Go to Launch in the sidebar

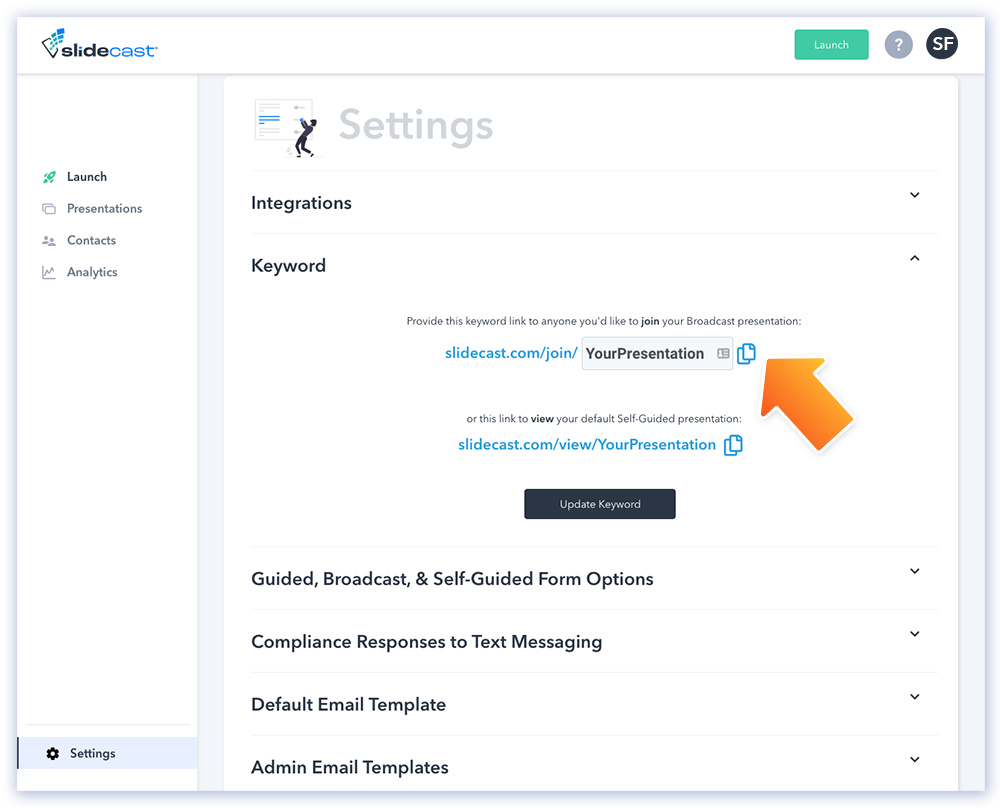click(87, 177)
